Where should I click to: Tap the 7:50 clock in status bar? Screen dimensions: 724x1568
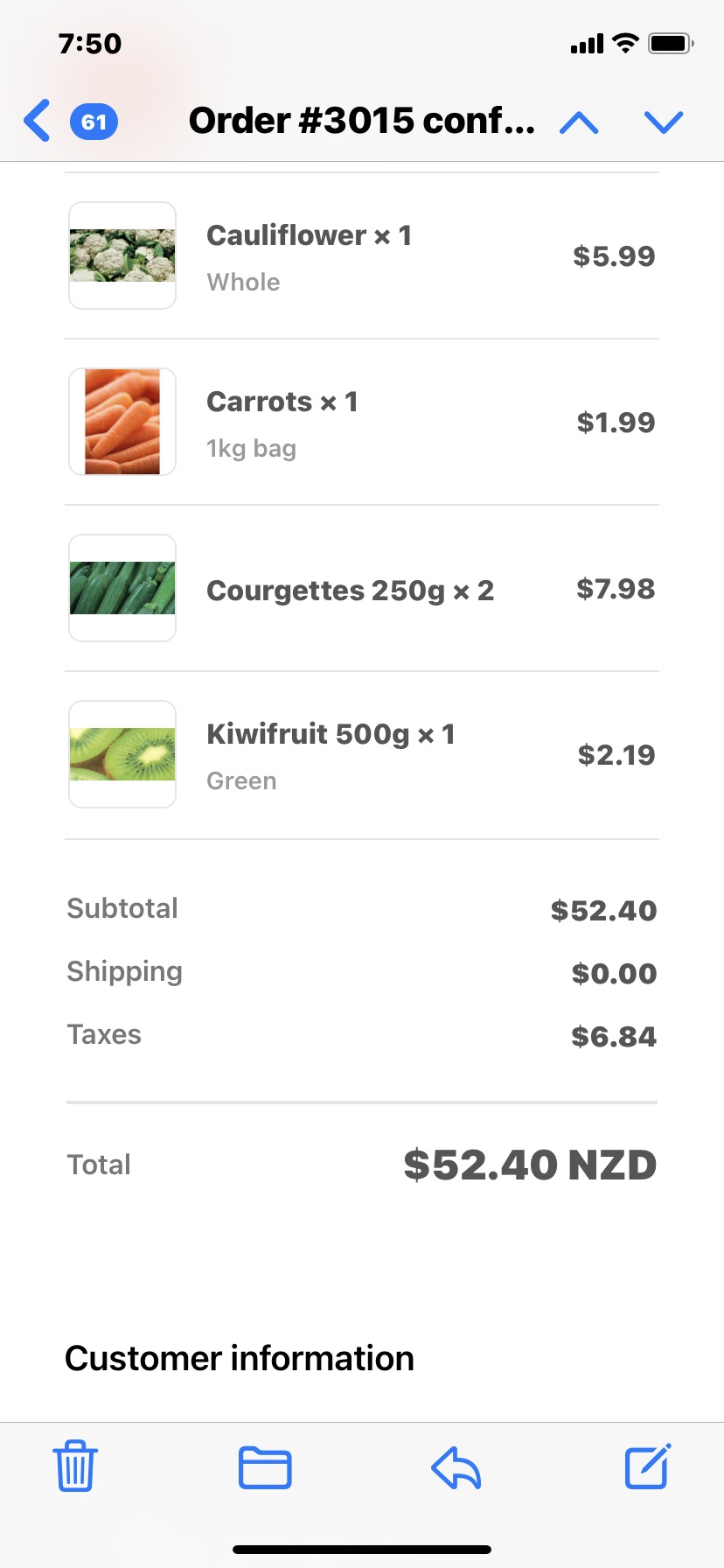[90, 44]
